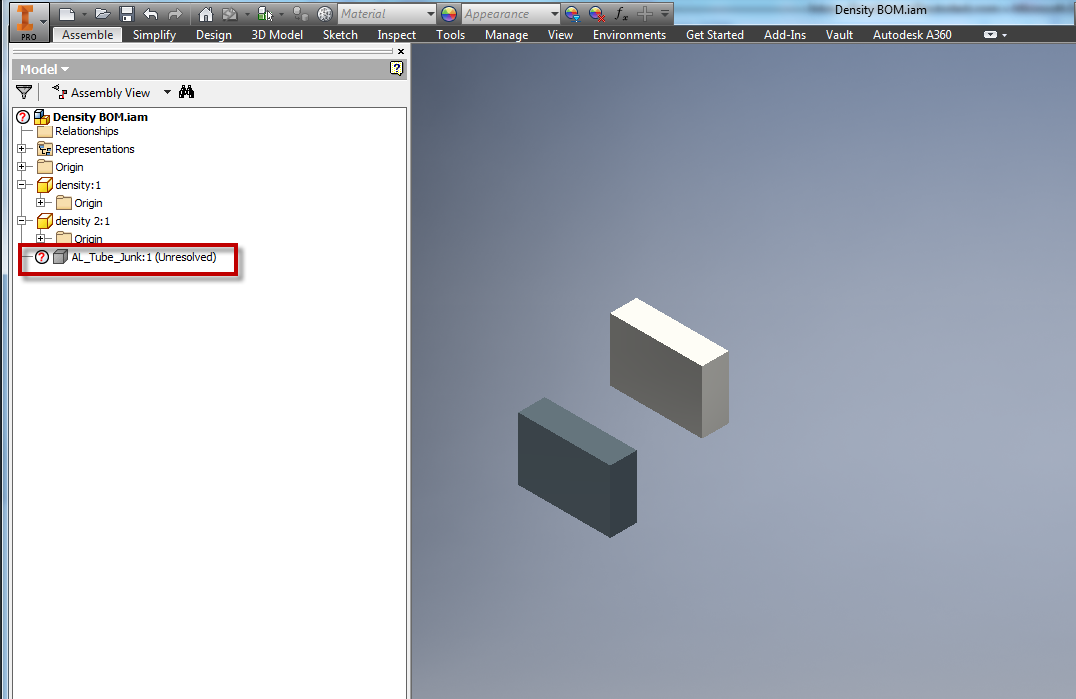This screenshot has width=1076, height=699.
Task: Click the red question mark beside Density BOM.iam
Action: (x=23, y=117)
